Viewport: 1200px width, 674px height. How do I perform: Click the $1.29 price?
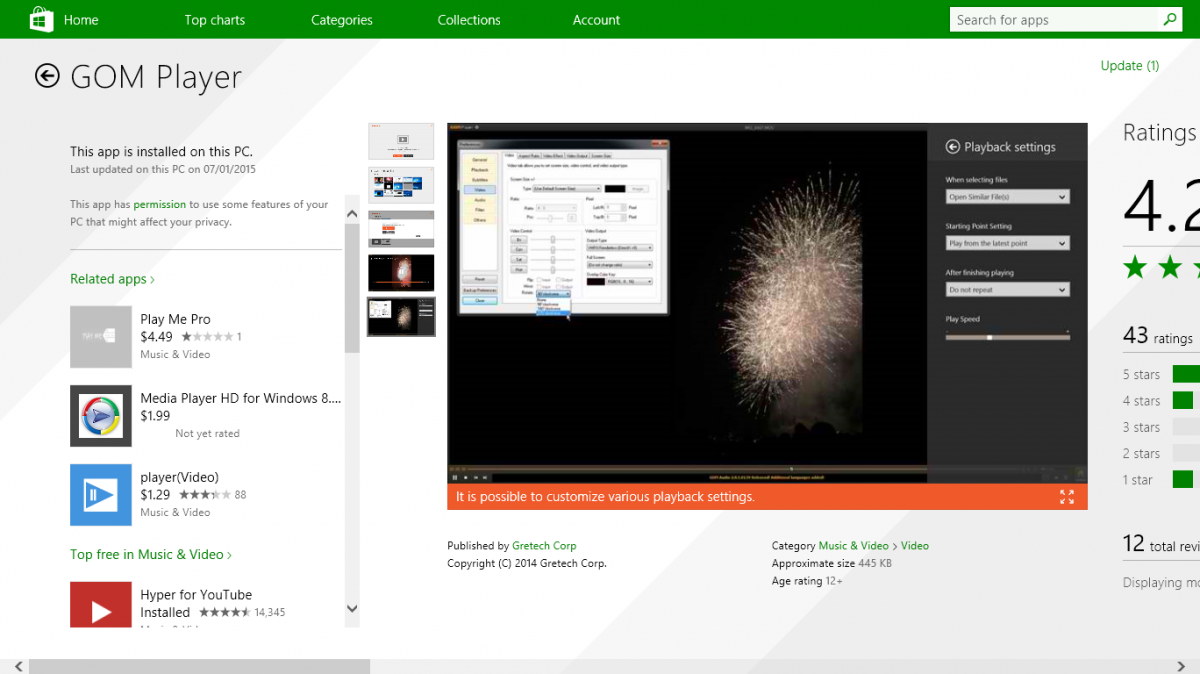click(x=156, y=495)
